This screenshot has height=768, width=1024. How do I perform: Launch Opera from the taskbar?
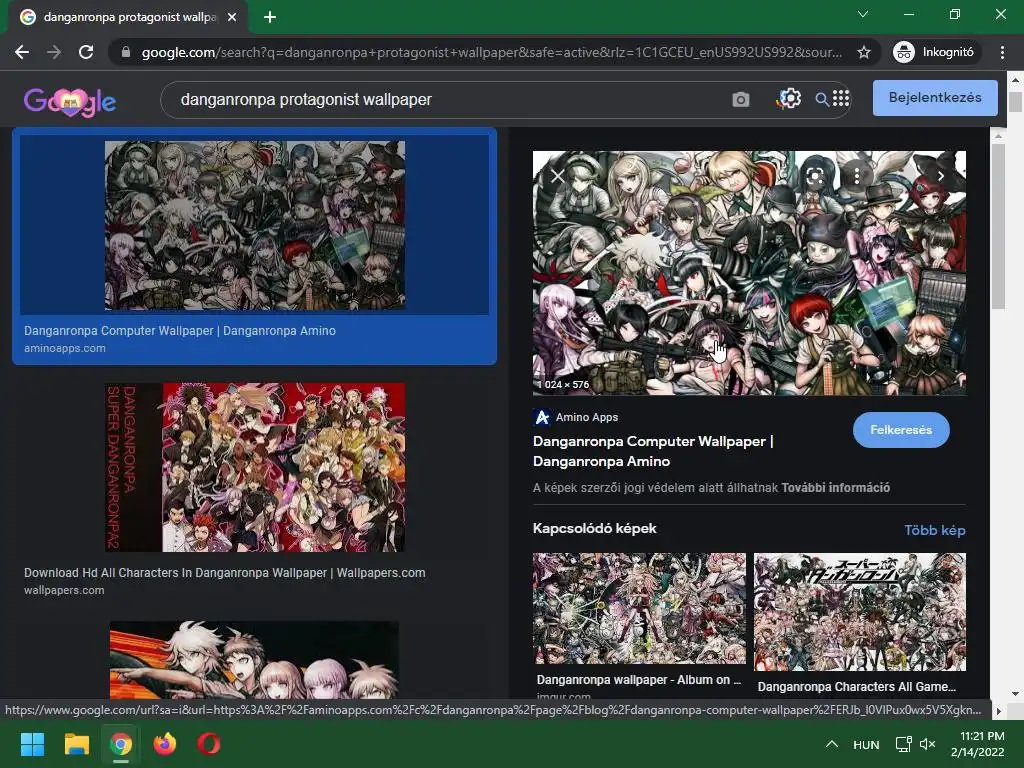tap(209, 744)
